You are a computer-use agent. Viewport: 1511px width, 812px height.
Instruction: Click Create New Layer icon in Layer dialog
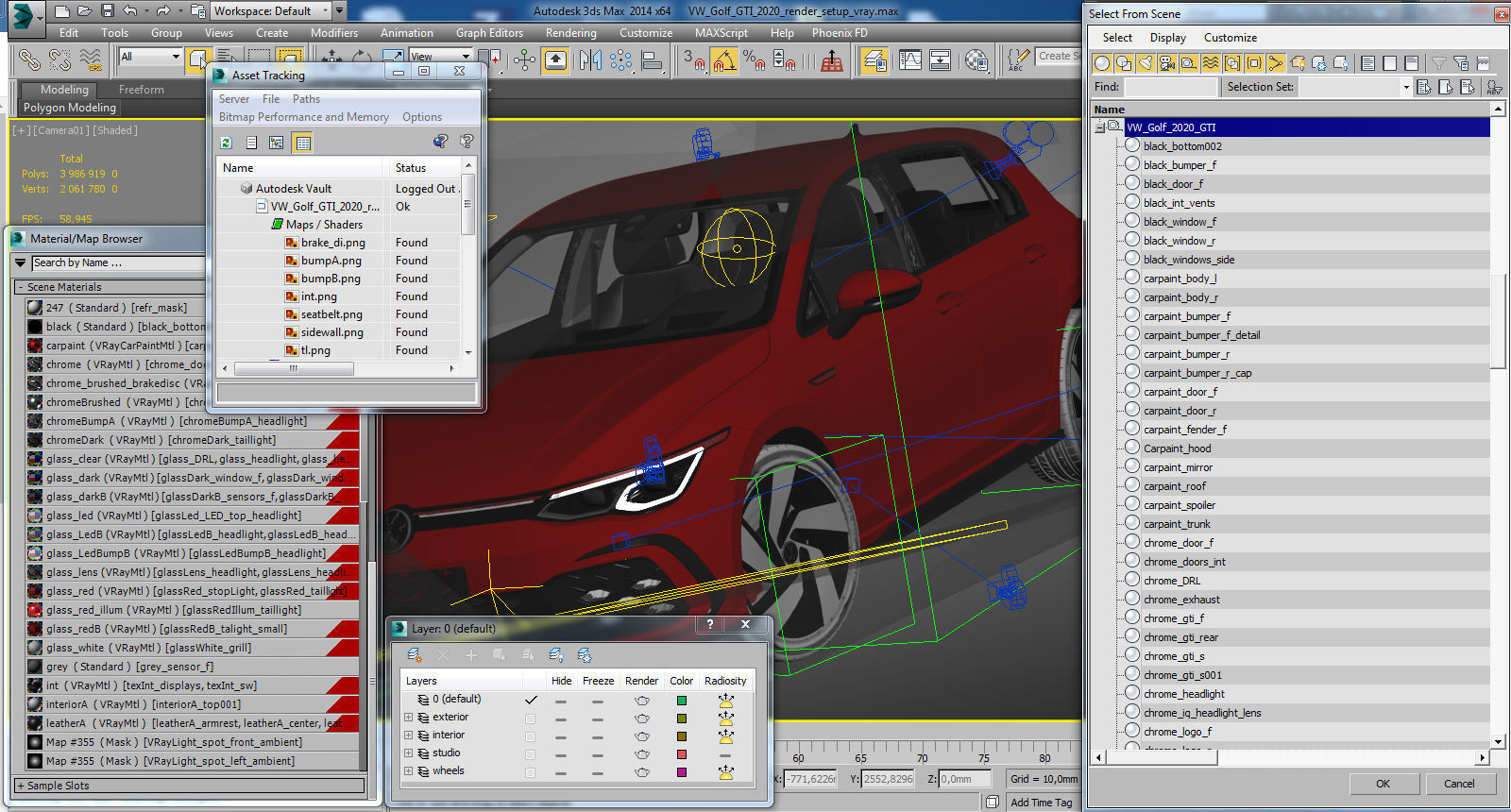click(x=415, y=654)
